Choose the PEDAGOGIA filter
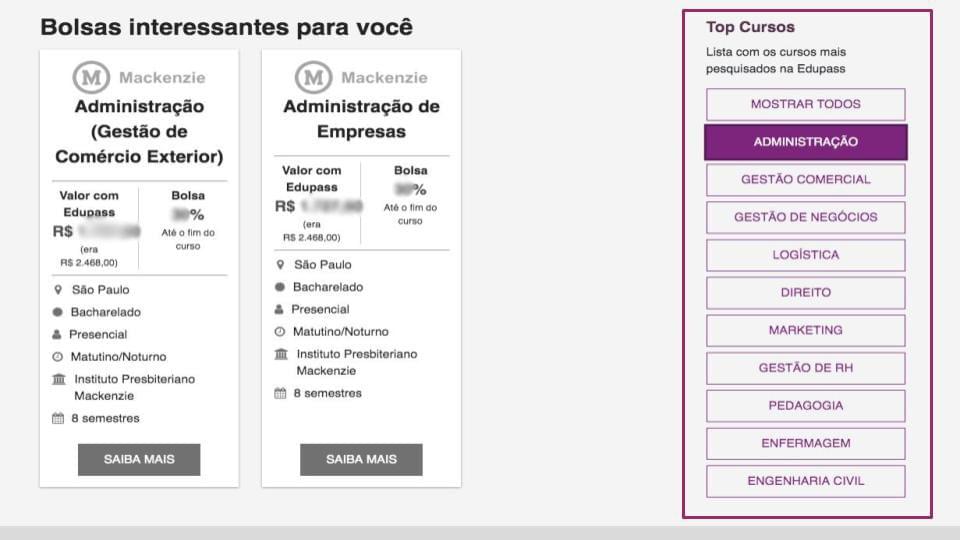Viewport: 960px width, 540px height. (806, 406)
